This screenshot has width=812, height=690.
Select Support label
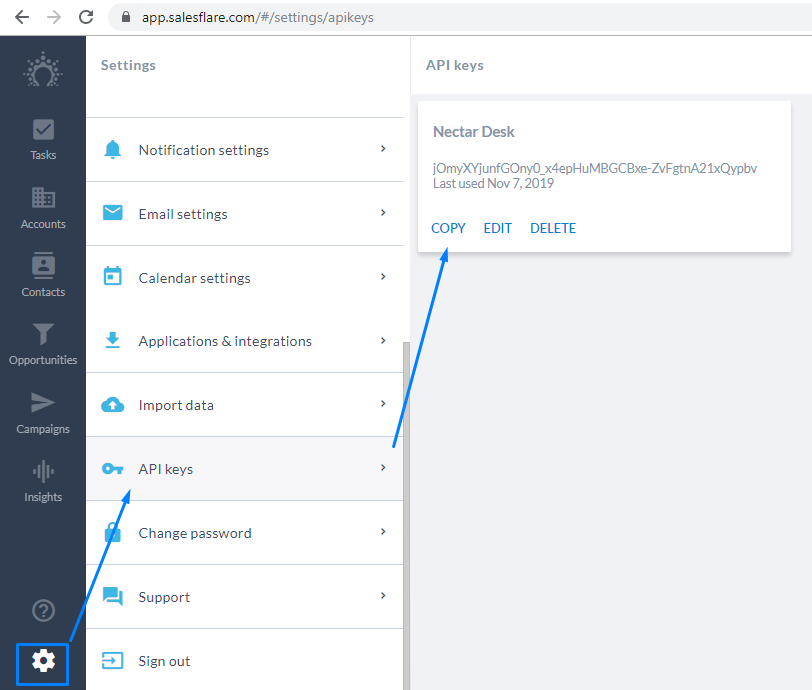click(x=164, y=597)
